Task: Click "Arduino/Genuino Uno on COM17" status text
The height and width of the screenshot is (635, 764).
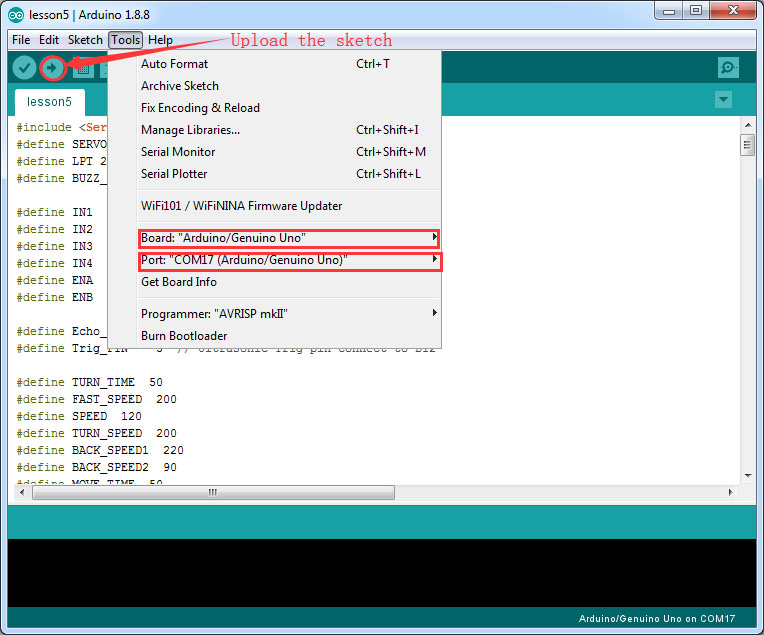Action: pos(657,618)
